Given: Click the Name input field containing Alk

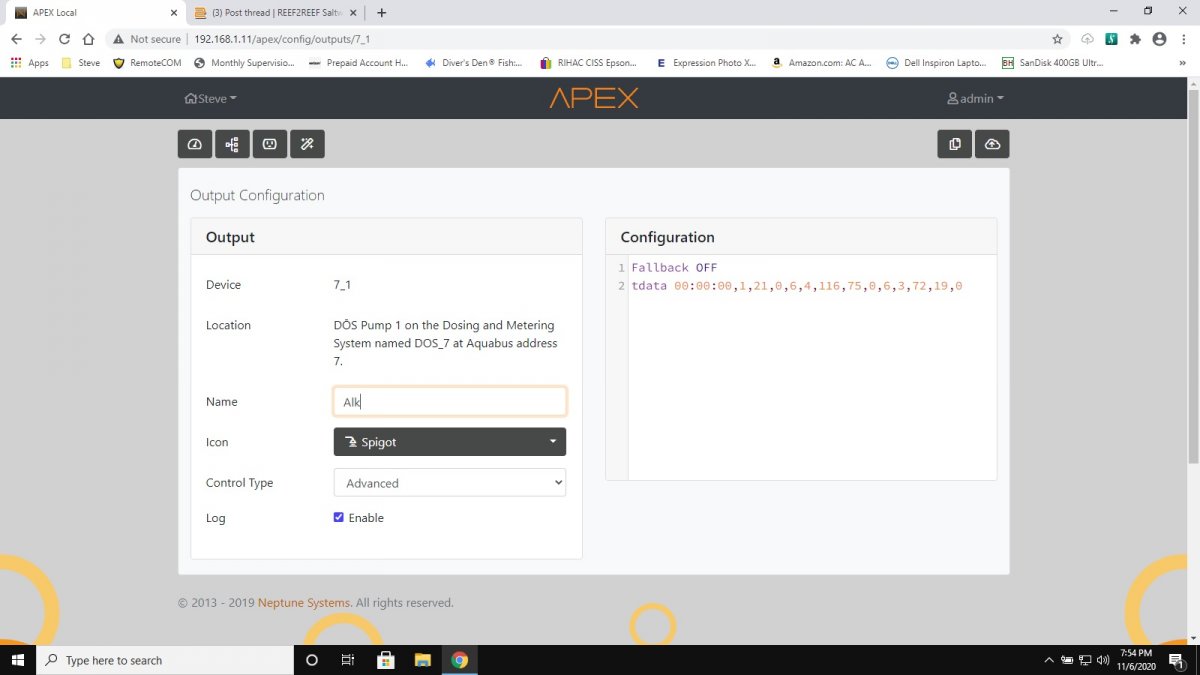Looking at the screenshot, I should tap(449, 402).
